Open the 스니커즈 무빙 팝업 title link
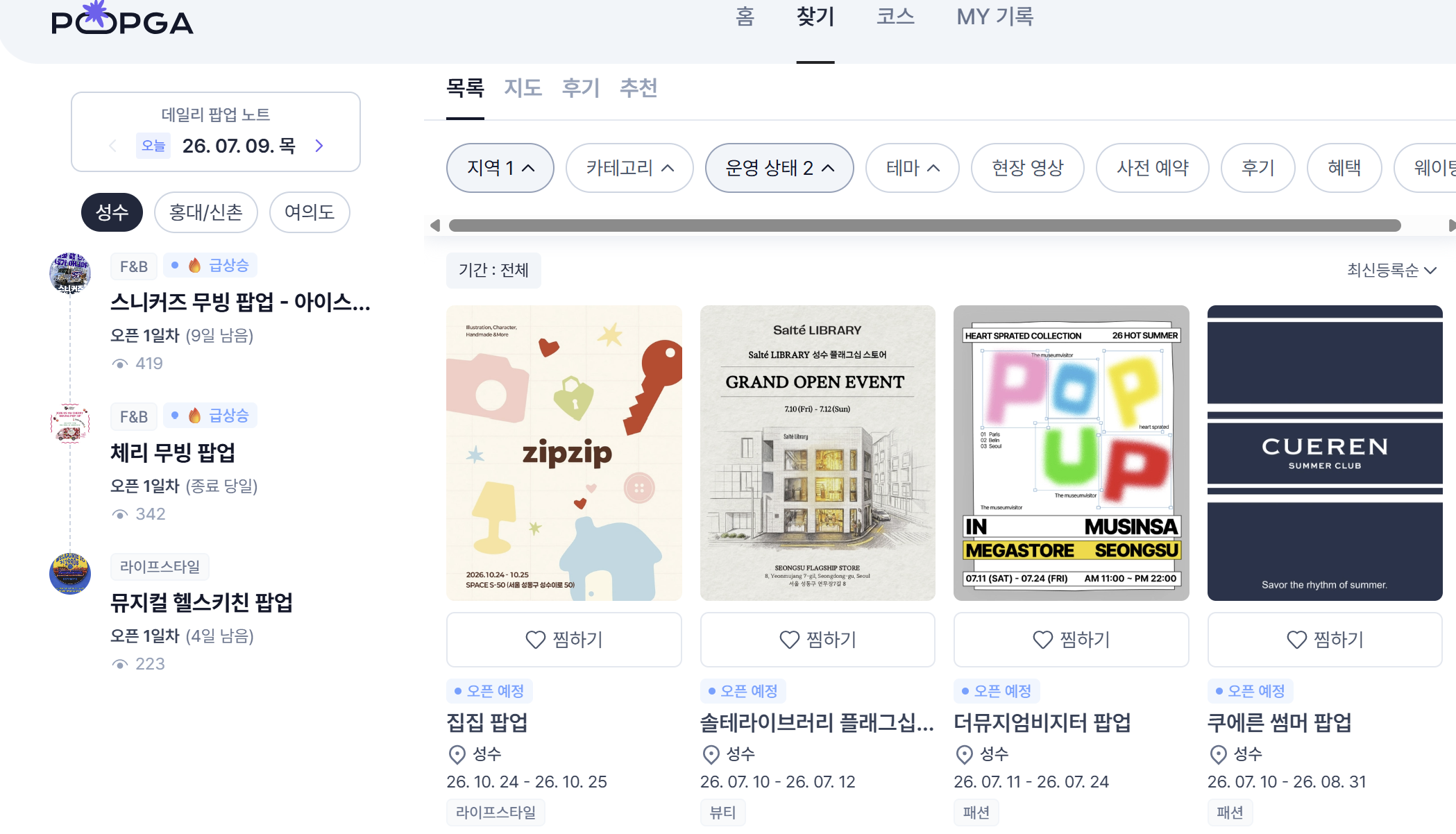This screenshot has width=1456, height=834. coord(240,303)
